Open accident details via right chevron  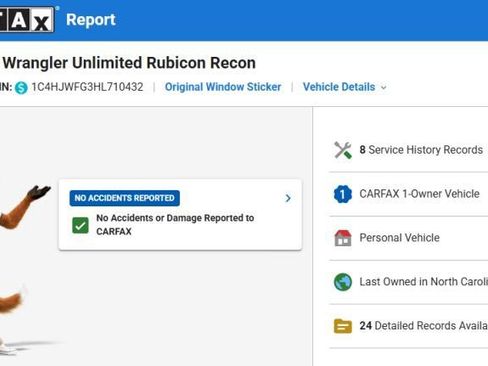pyautogui.click(x=288, y=198)
